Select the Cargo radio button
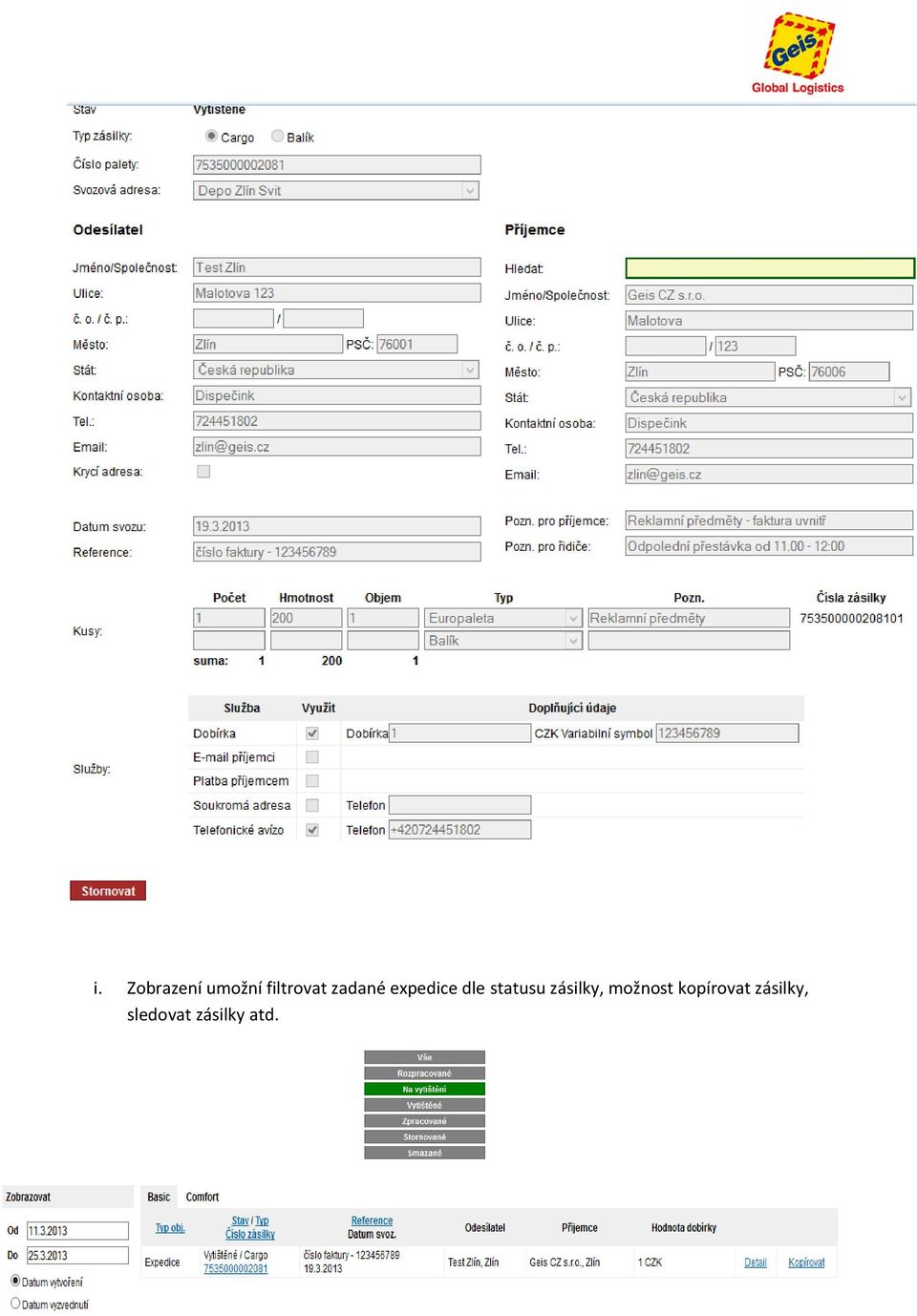Image resolution: width=917 pixels, height=1316 pixels. point(212,137)
